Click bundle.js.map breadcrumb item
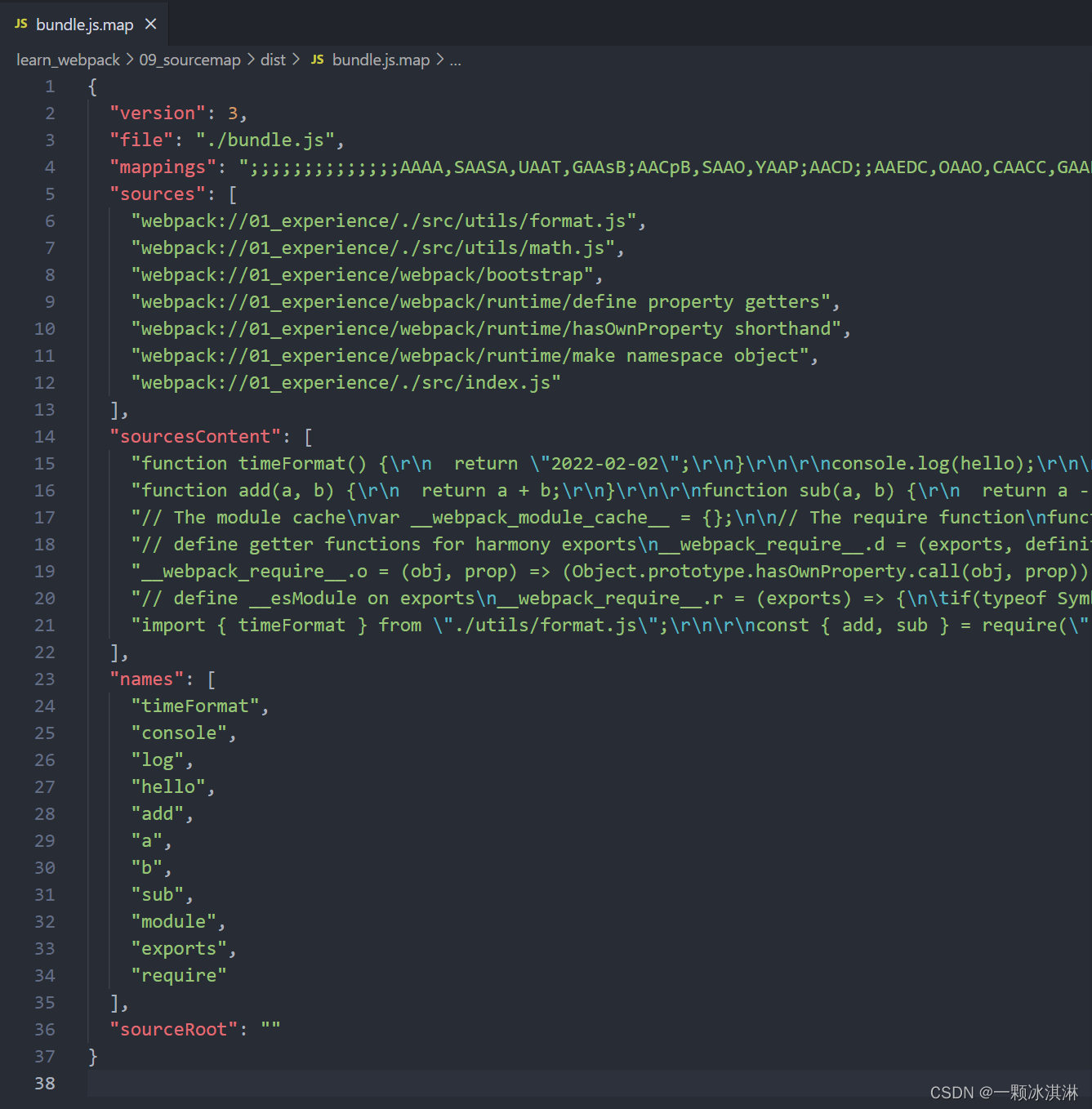1092x1109 pixels. 381,60
